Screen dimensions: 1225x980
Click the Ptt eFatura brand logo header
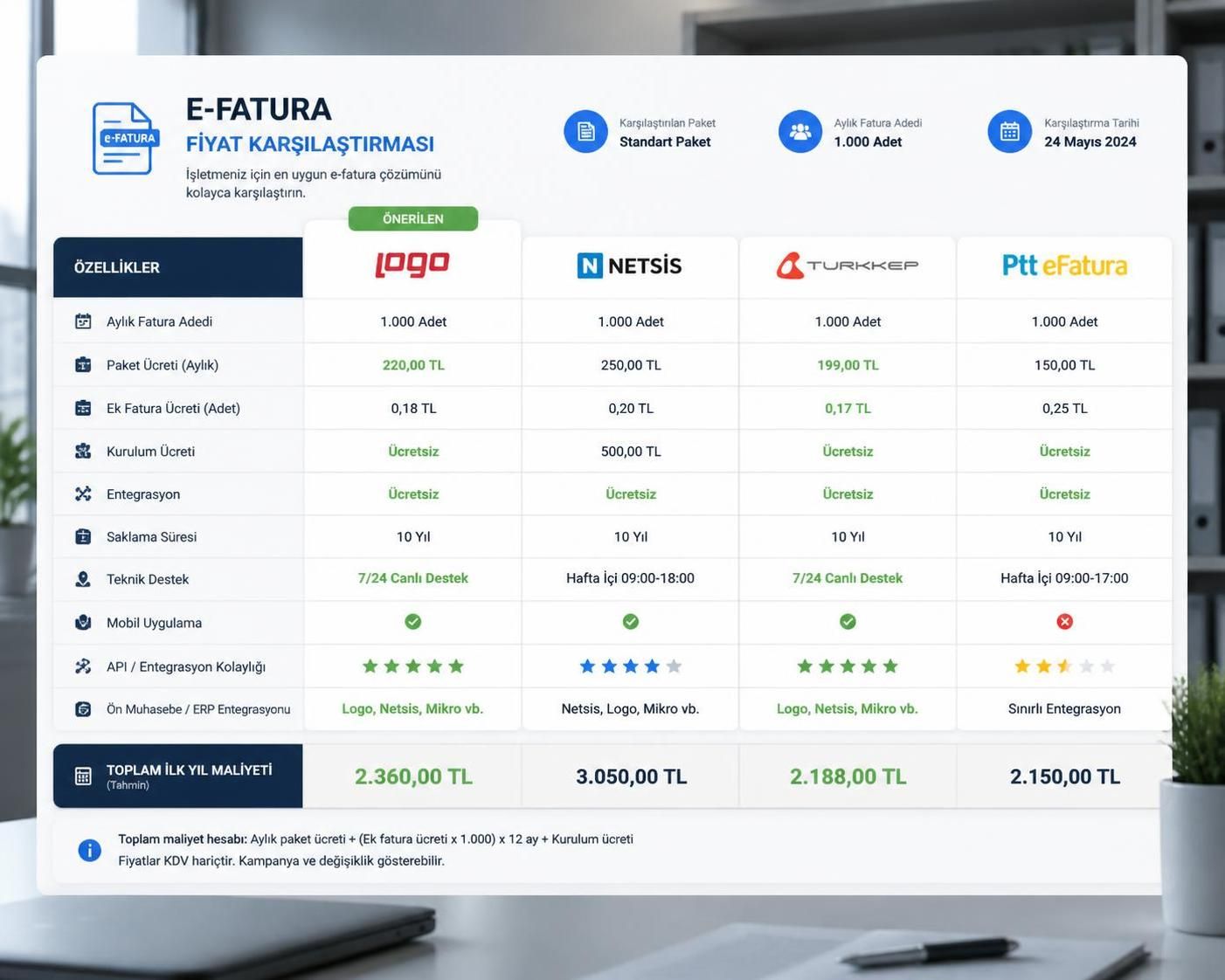(x=1064, y=266)
